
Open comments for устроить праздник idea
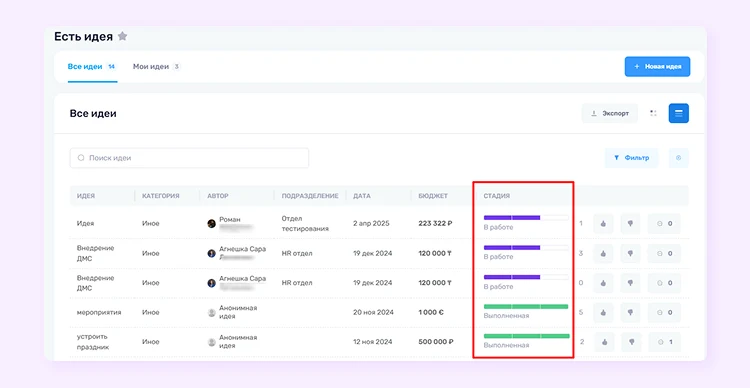coord(665,342)
